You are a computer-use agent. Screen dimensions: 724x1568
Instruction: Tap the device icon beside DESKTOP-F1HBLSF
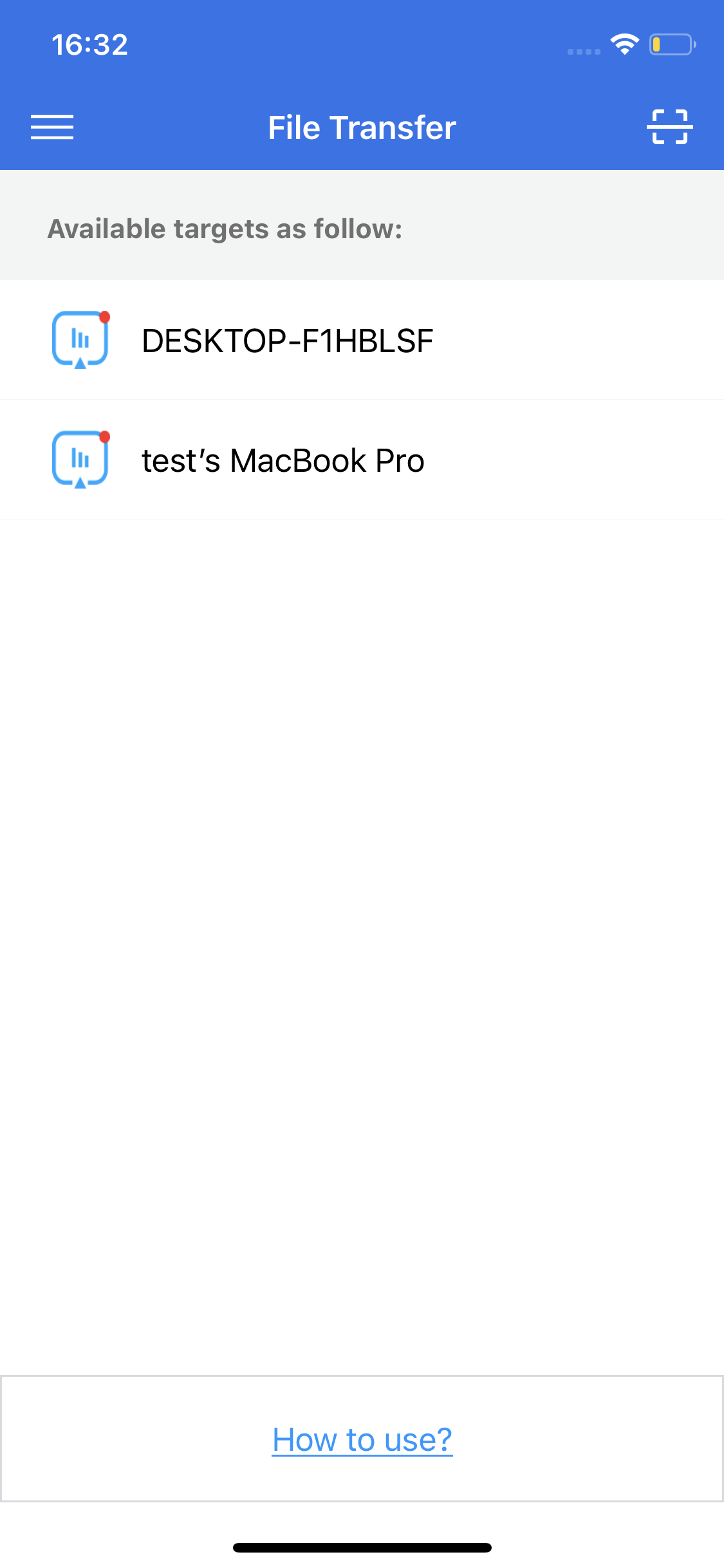point(80,340)
